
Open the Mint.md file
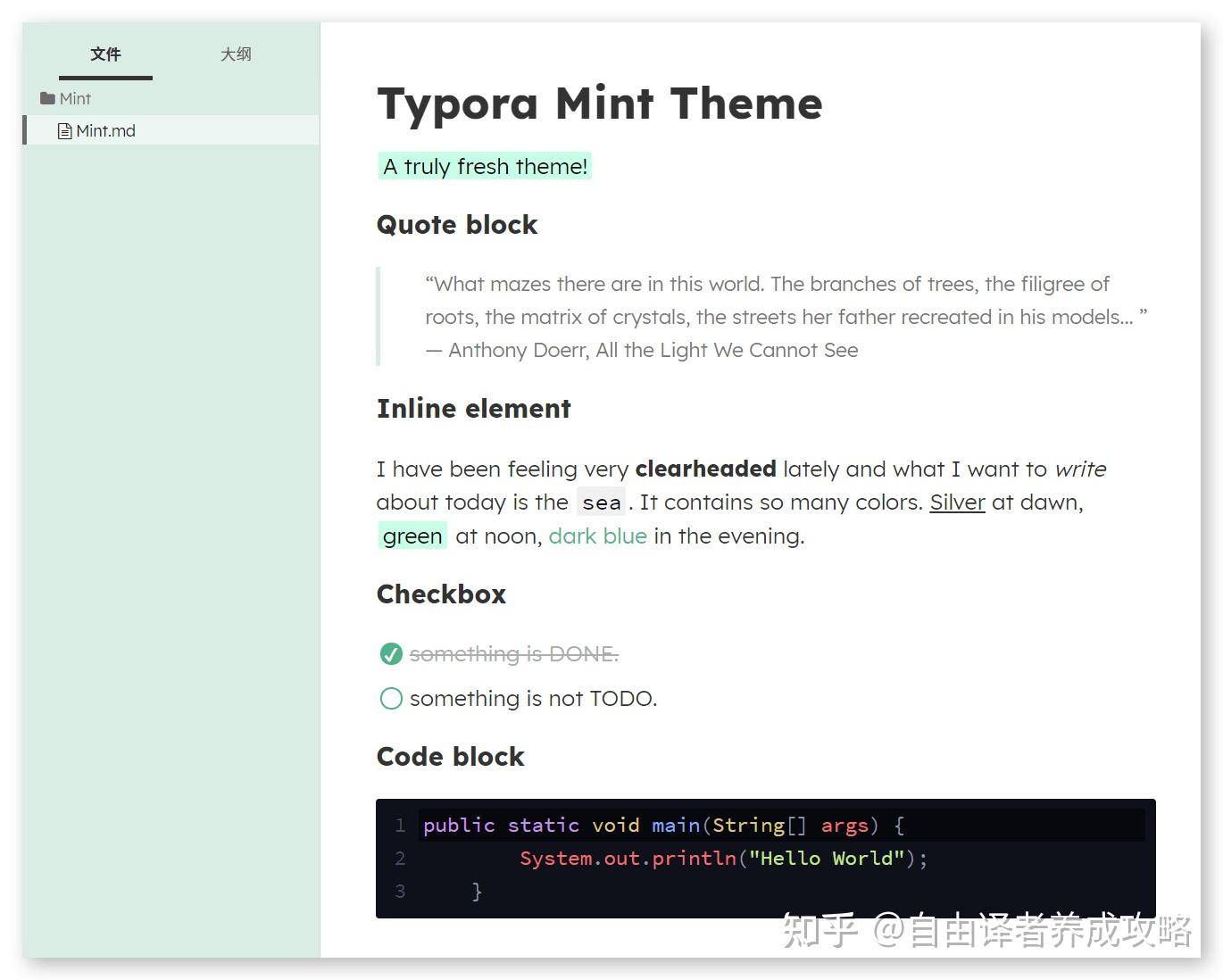click(171, 130)
